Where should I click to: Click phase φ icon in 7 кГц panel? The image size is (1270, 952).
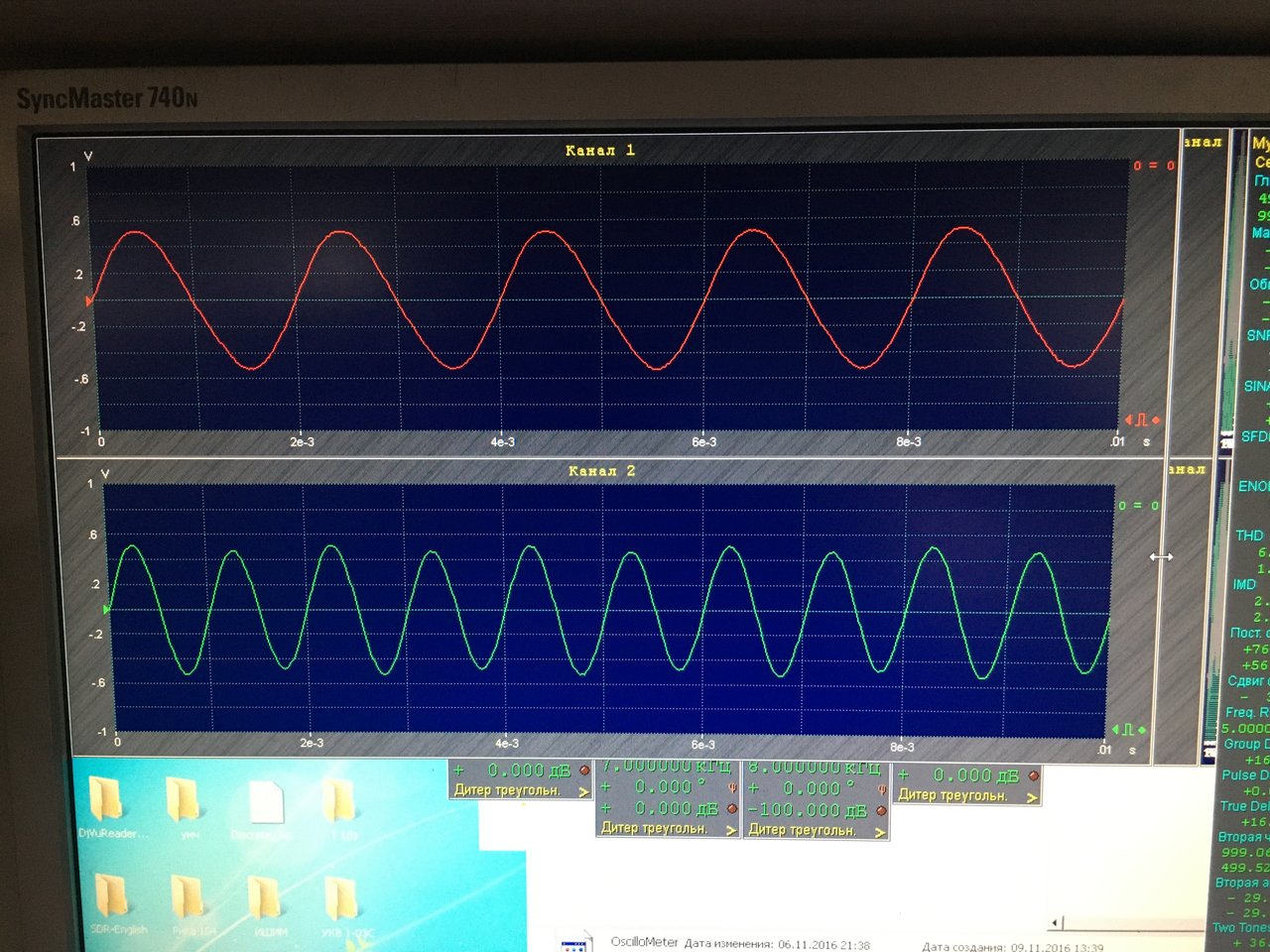732,788
